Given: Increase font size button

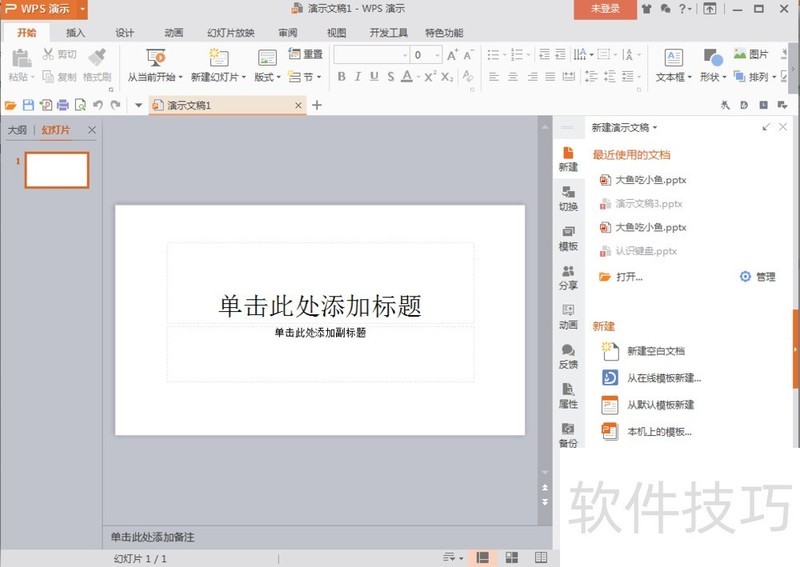Looking at the screenshot, I should click(452, 55).
